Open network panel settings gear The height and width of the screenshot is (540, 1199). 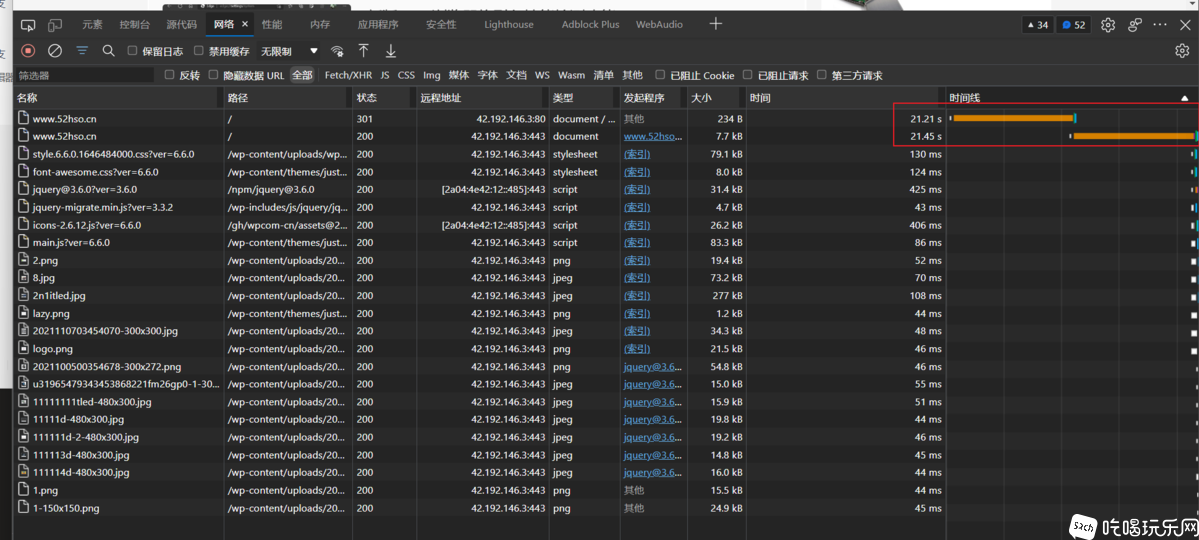[x=1182, y=51]
